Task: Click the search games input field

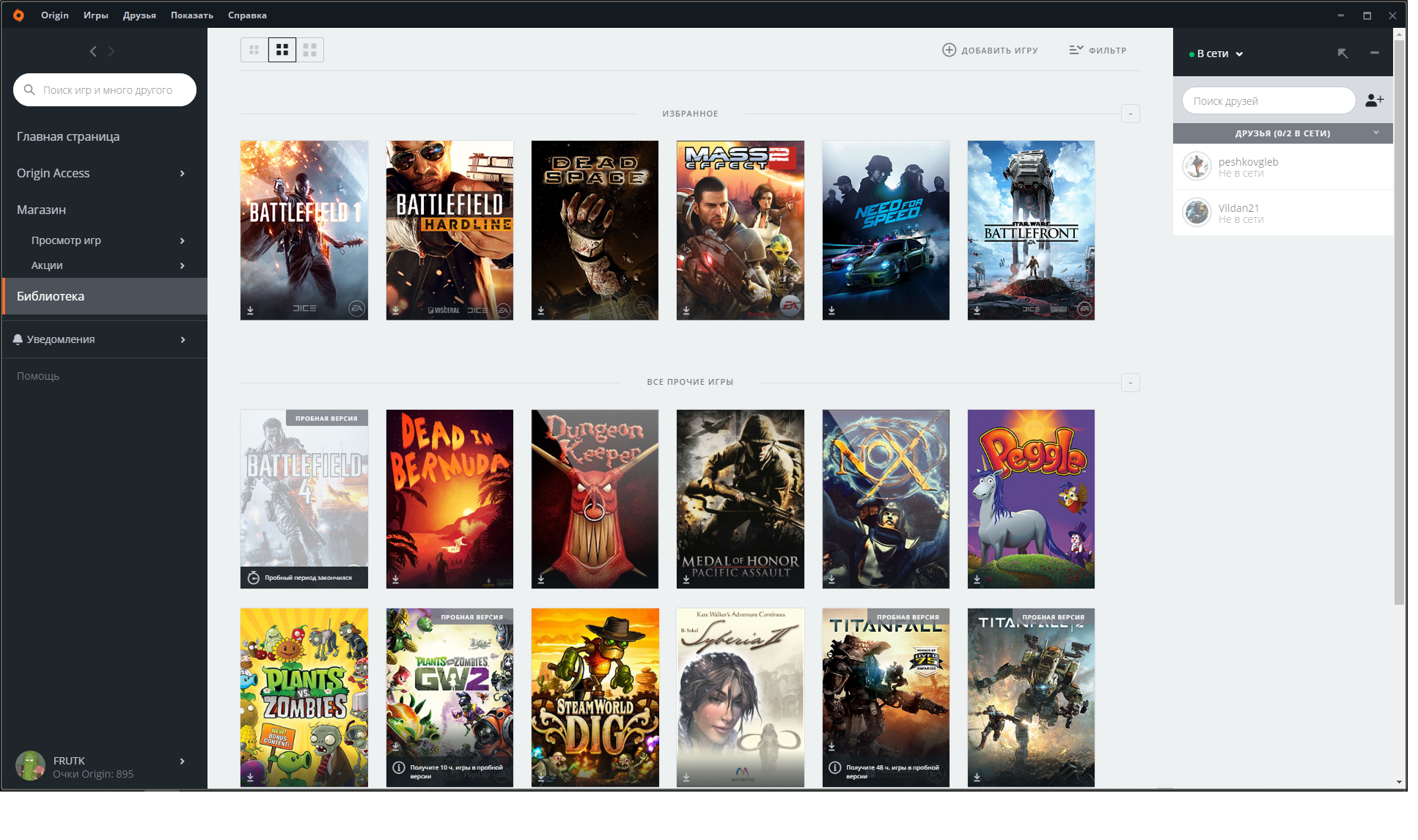Action: 105,89
